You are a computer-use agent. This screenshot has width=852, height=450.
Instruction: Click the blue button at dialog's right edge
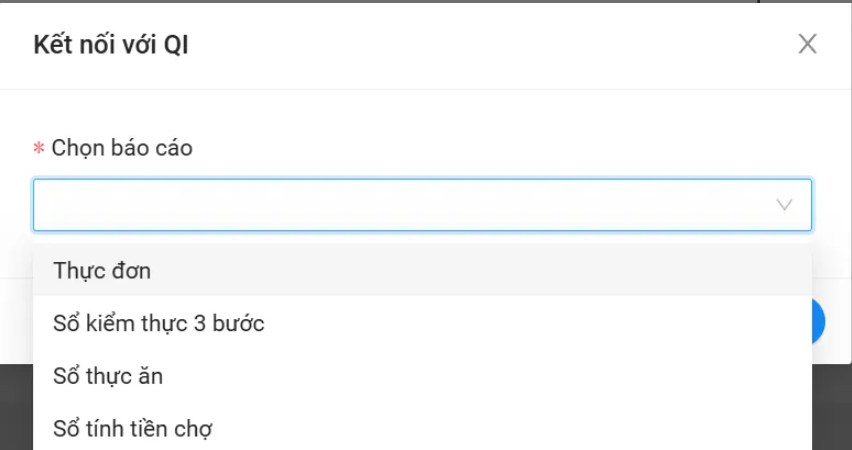point(818,322)
